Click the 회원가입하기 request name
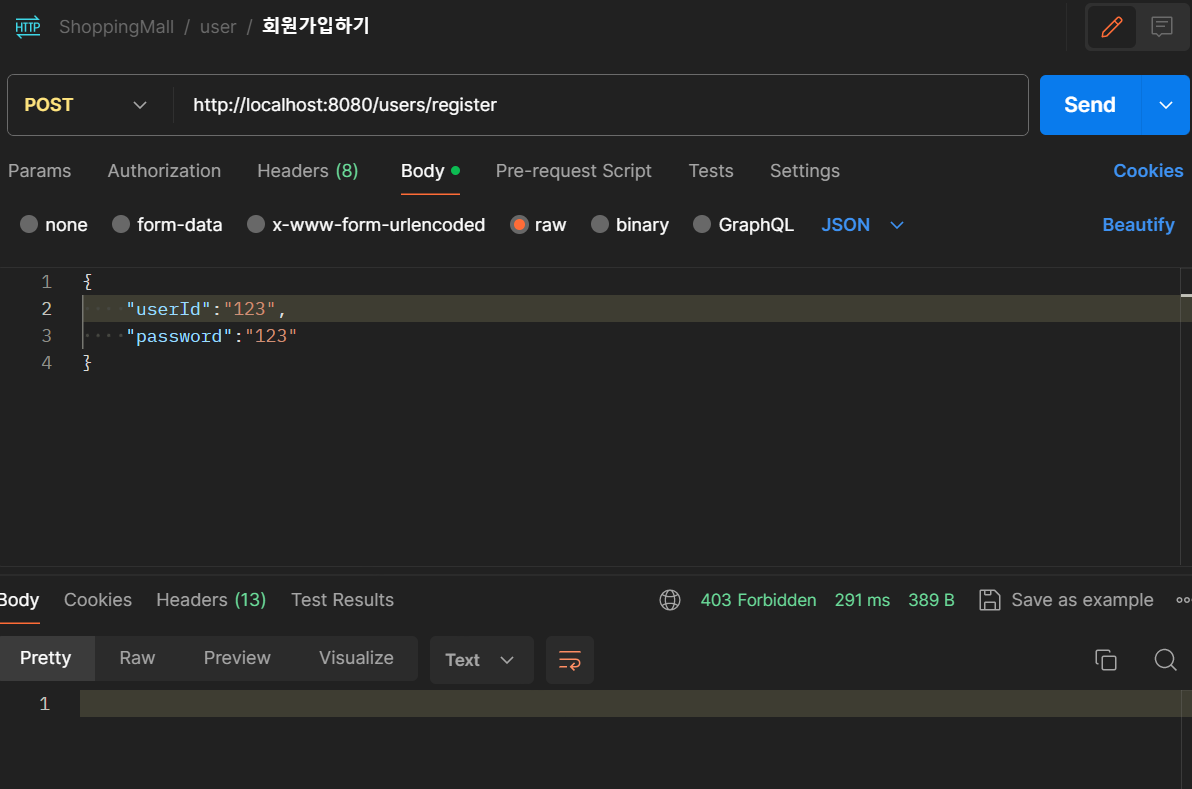Image resolution: width=1192 pixels, height=789 pixels. (x=315, y=26)
